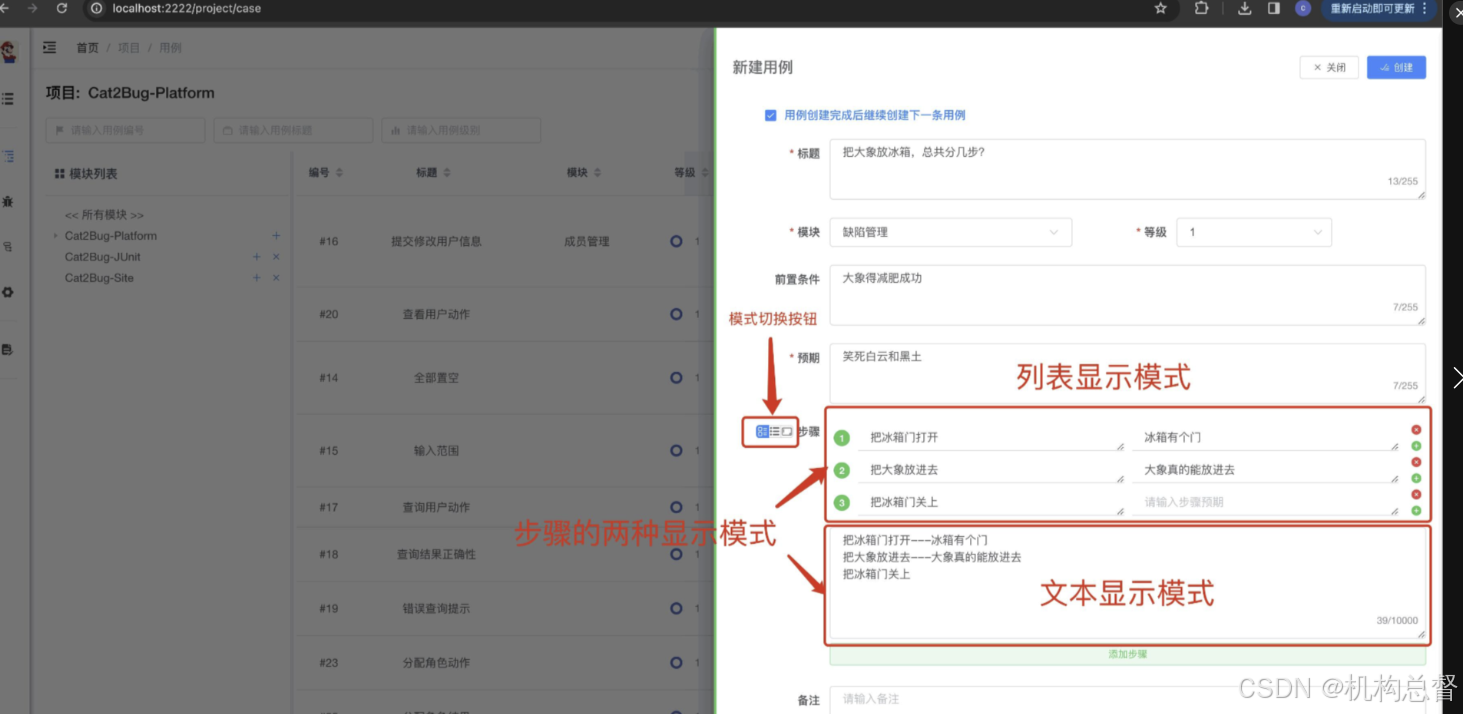This screenshot has height=714, width=1463.
Task: Click the 重新启动即可更新 update button
Action: click(x=1379, y=8)
